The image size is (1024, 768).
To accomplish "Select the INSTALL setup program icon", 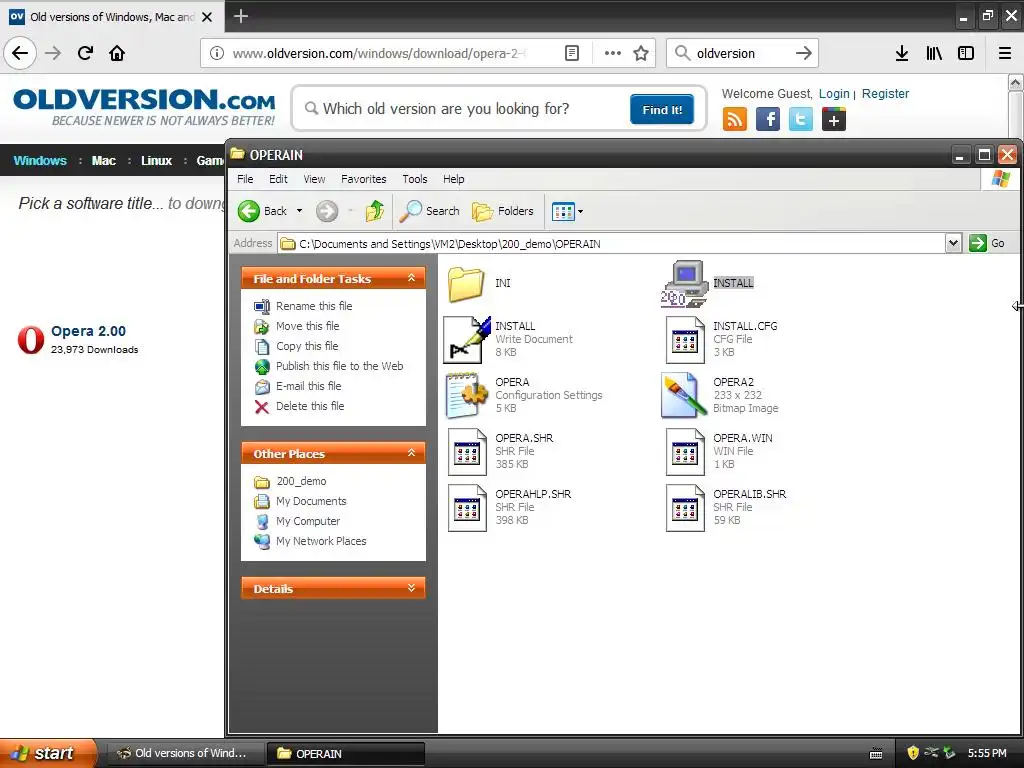I will coord(684,283).
